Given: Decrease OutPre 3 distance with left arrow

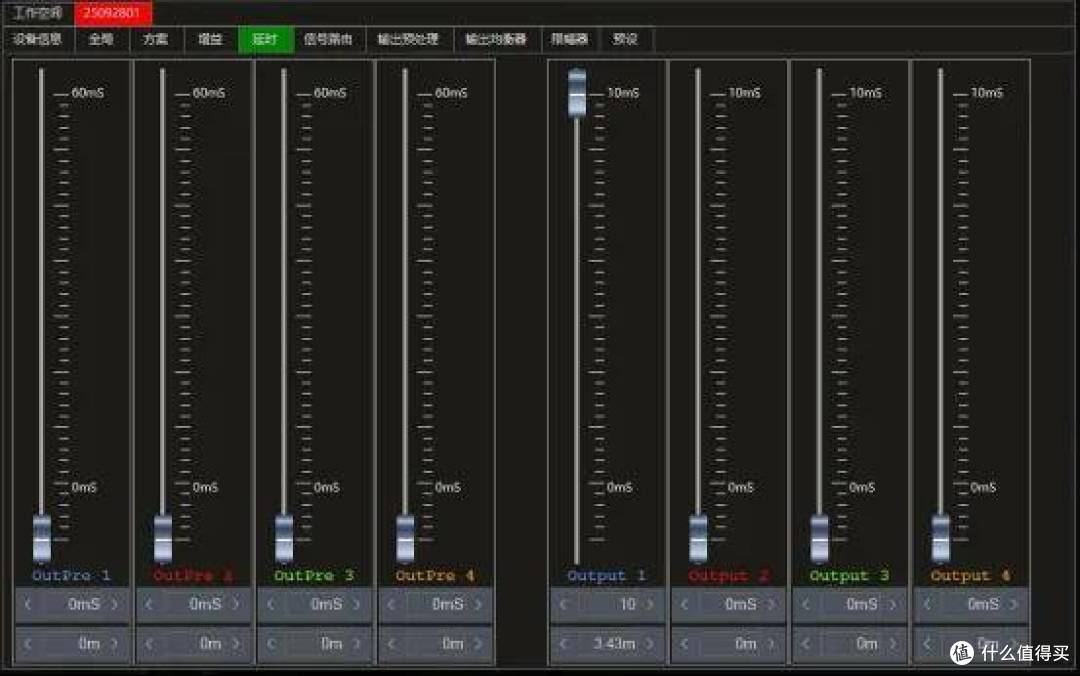Looking at the screenshot, I should [x=270, y=644].
